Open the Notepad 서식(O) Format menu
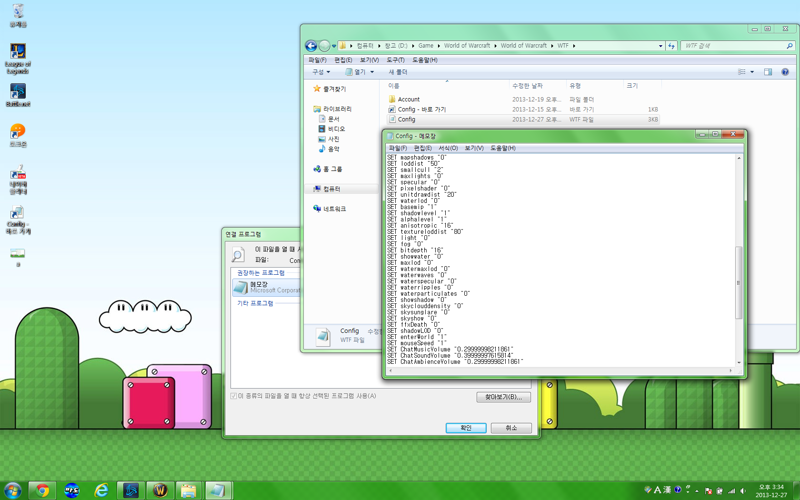Screen dimensions: 800x500 click(448, 148)
